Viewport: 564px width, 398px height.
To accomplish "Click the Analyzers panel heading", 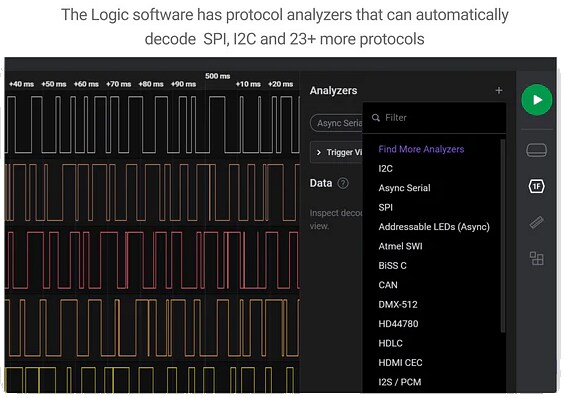I will [333, 90].
